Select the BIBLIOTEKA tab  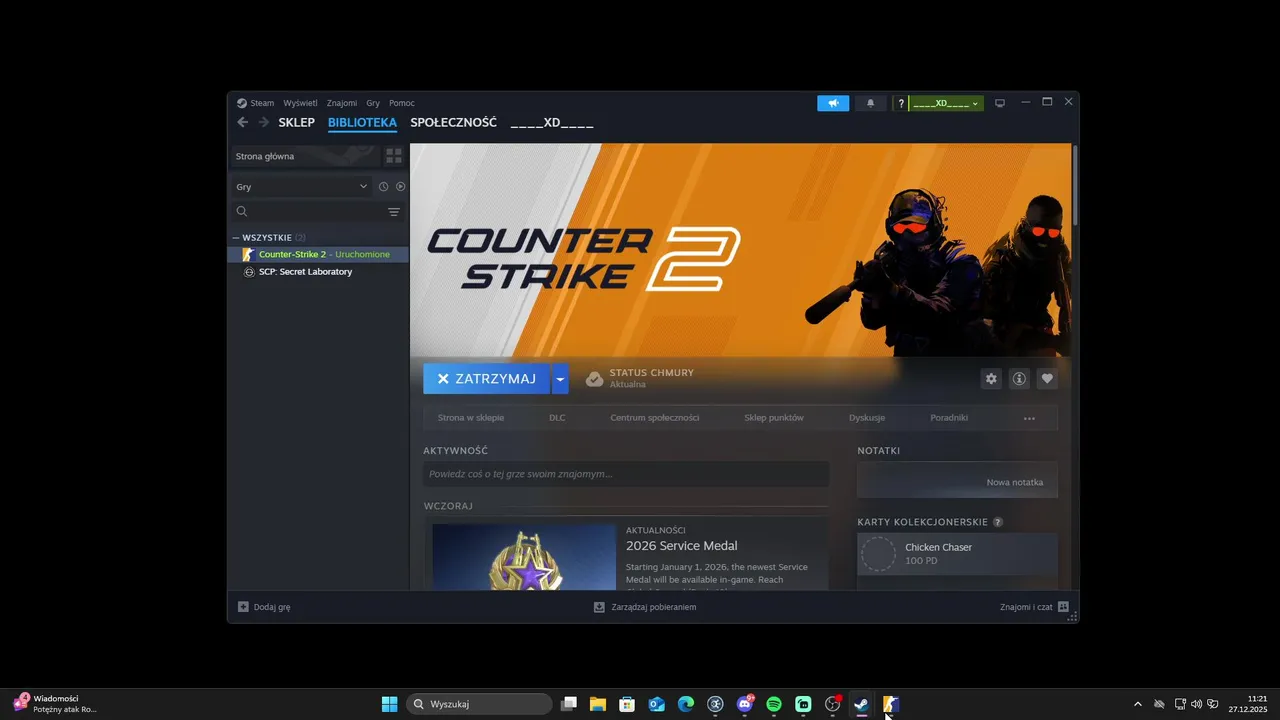[362, 123]
